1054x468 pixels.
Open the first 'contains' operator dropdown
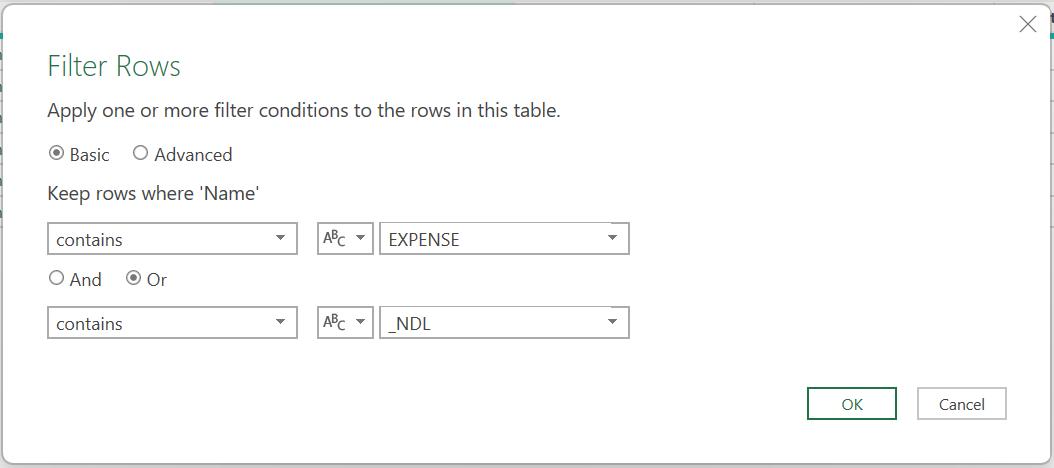(x=172, y=239)
